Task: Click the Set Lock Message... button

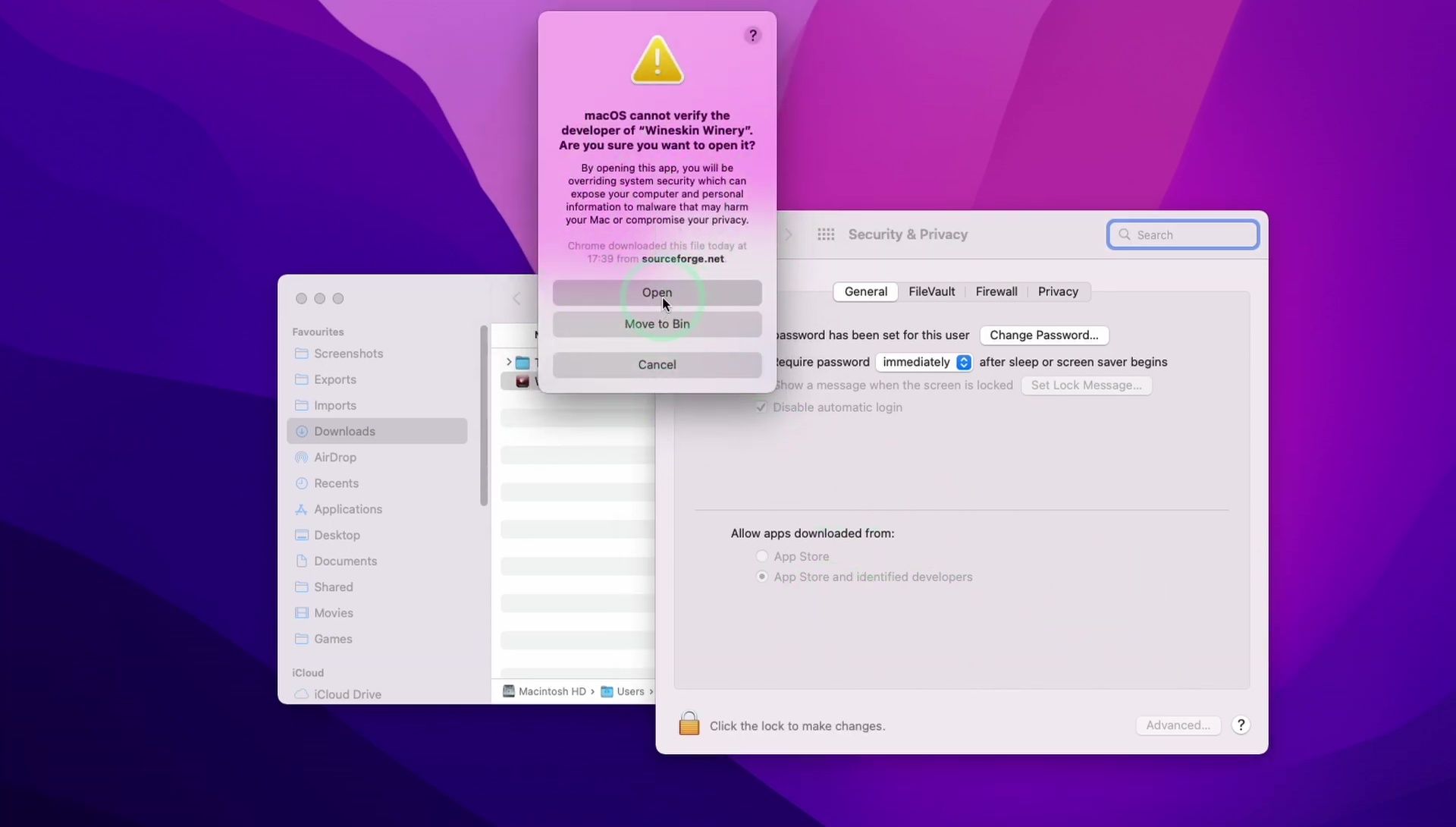Action: click(1086, 385)
